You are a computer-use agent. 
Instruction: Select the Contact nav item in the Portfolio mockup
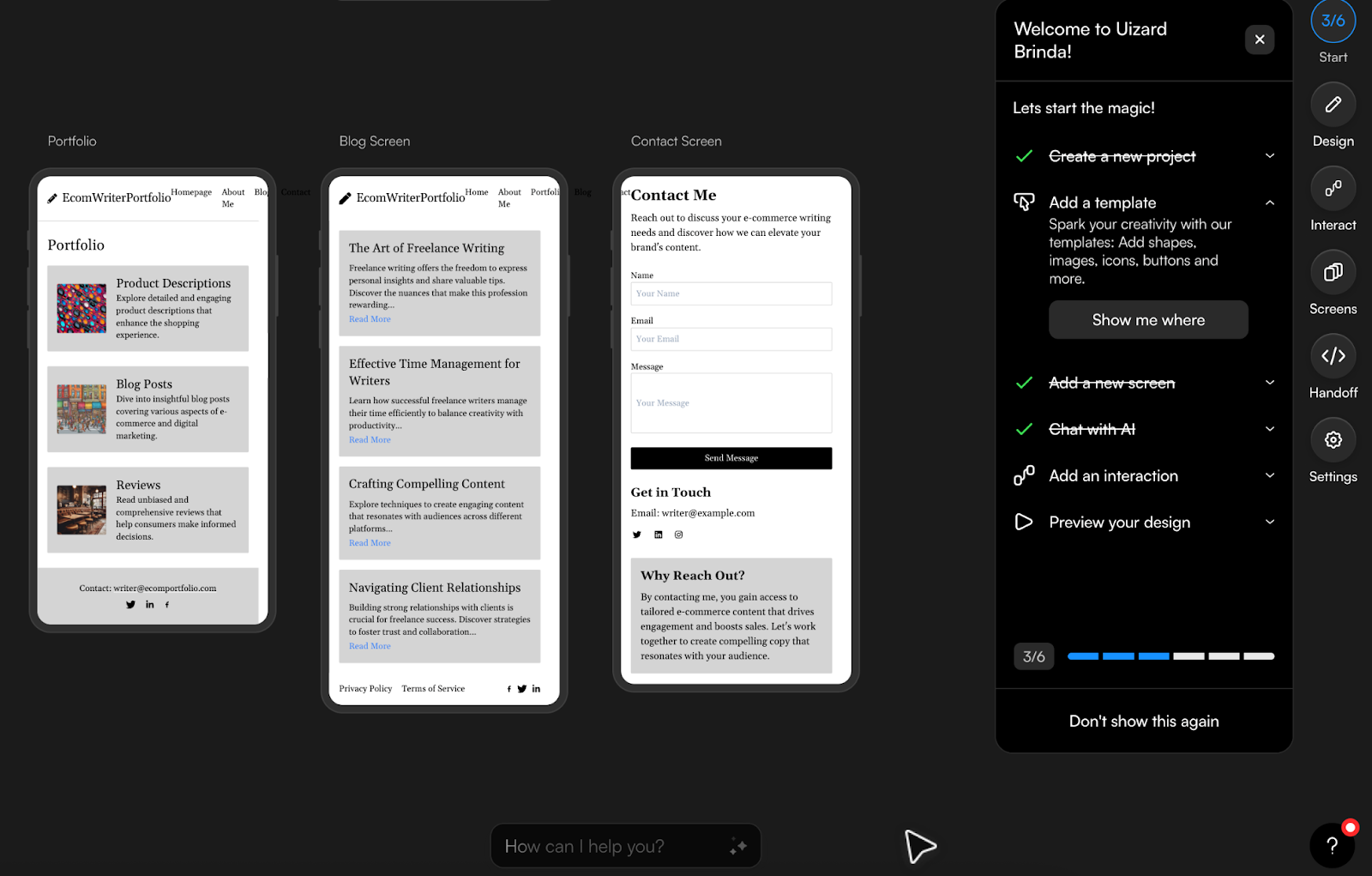coord(295,192)
